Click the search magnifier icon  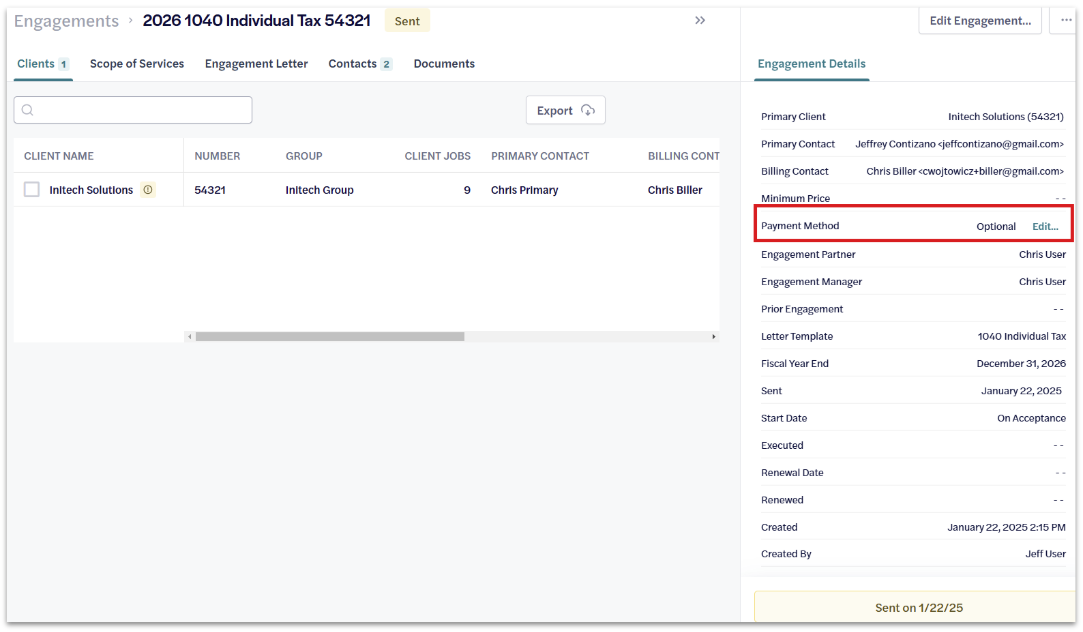pyautogui.click(x=28, y=110)
